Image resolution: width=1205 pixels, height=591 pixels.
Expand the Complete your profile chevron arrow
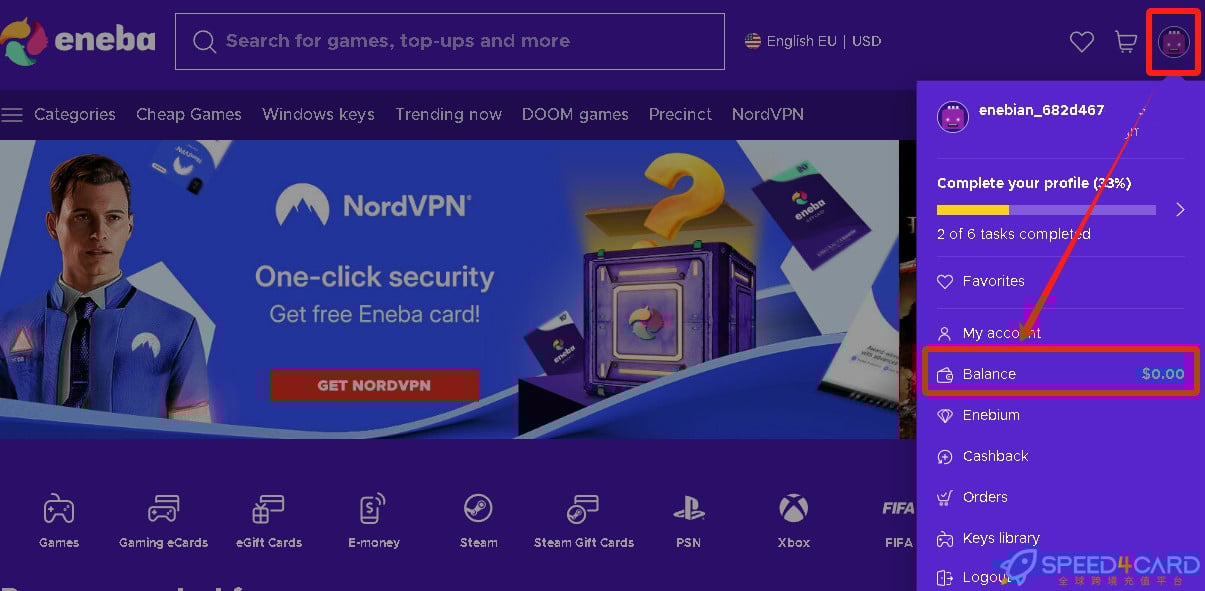click(x=1180, y=209)
